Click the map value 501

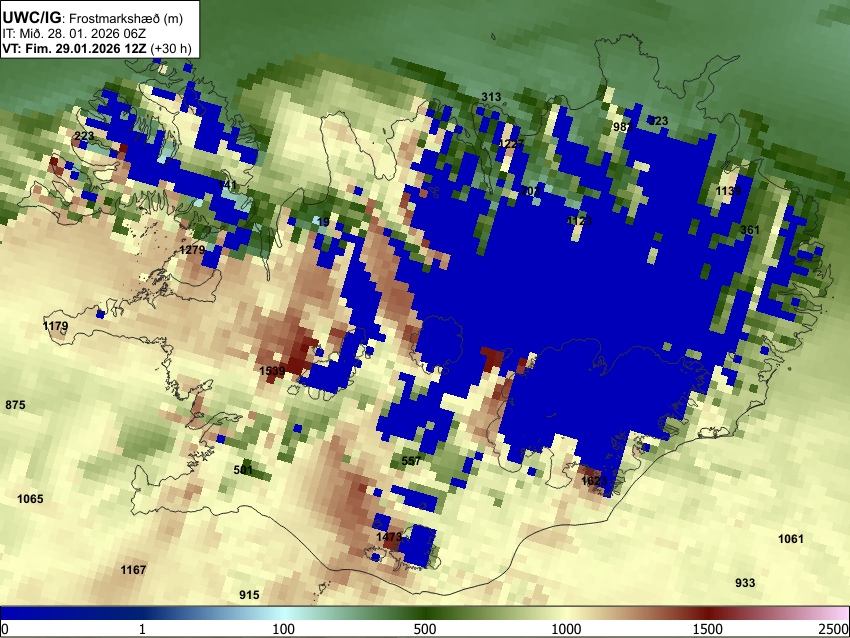pyautogui.click(x=243, y=470)
